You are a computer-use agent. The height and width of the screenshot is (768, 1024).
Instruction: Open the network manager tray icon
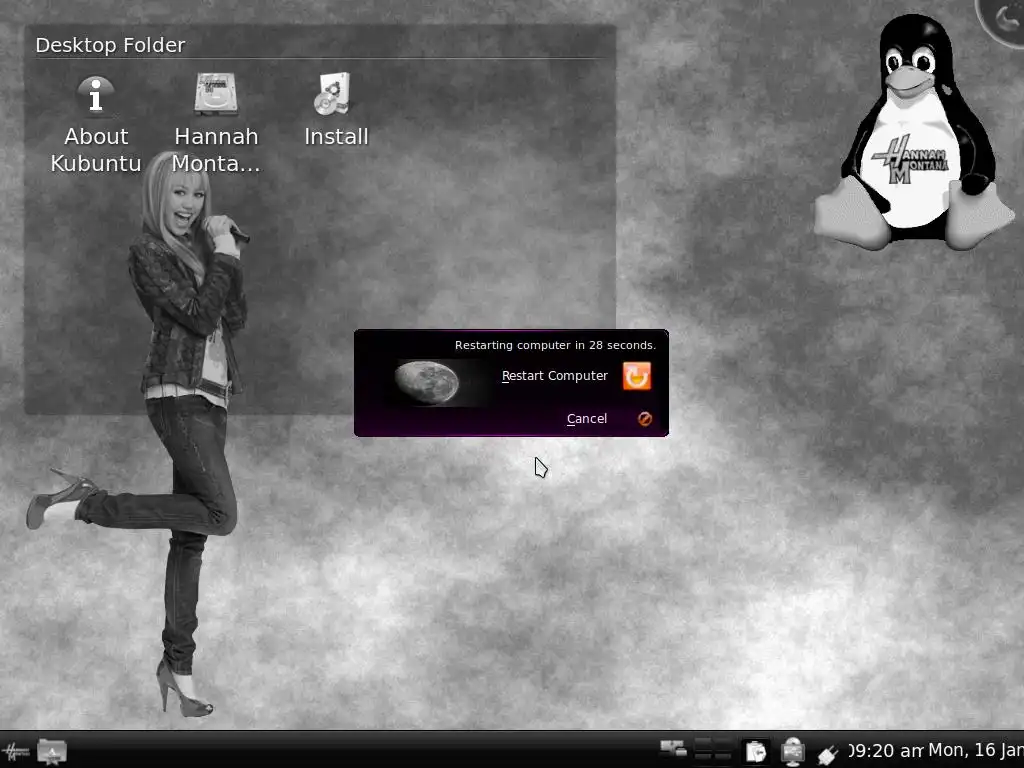(x=793, y=752)
